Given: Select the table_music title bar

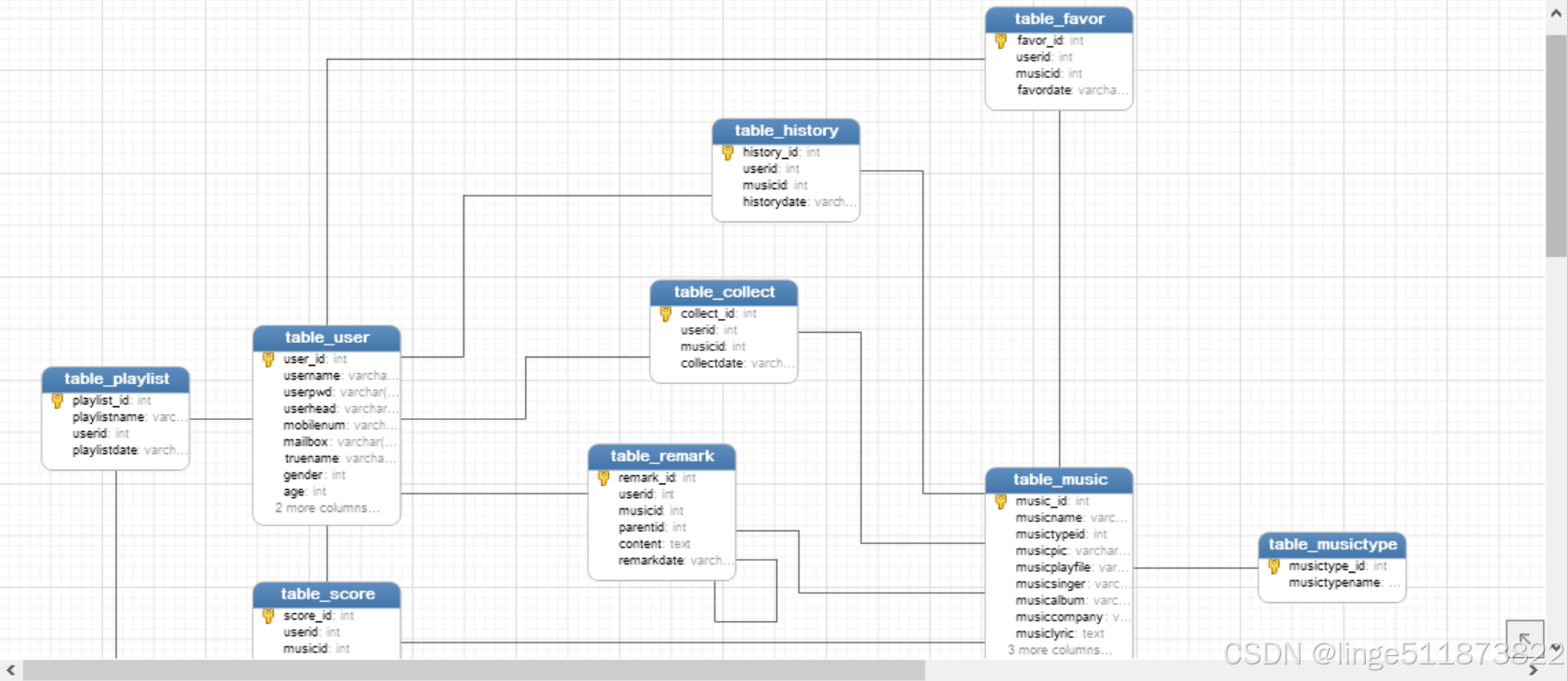Looking at the screenshot, I should pyautogui.click(x=1059, y=480).
